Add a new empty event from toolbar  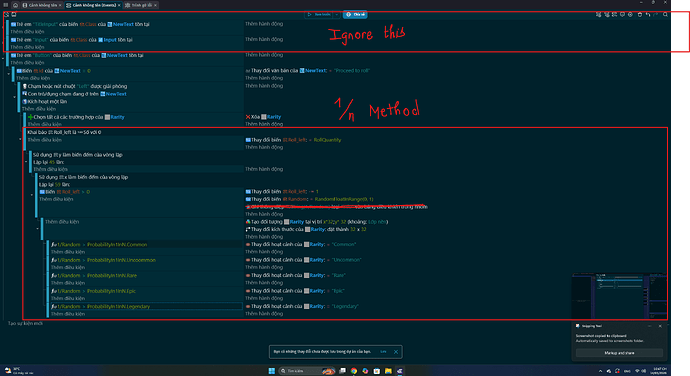[x=598, y=15]
